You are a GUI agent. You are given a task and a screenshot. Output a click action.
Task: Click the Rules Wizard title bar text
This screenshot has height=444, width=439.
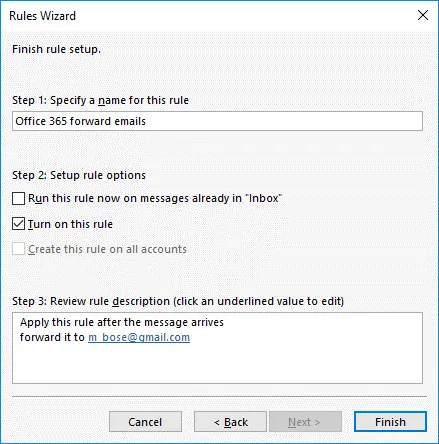click(42, 16)
